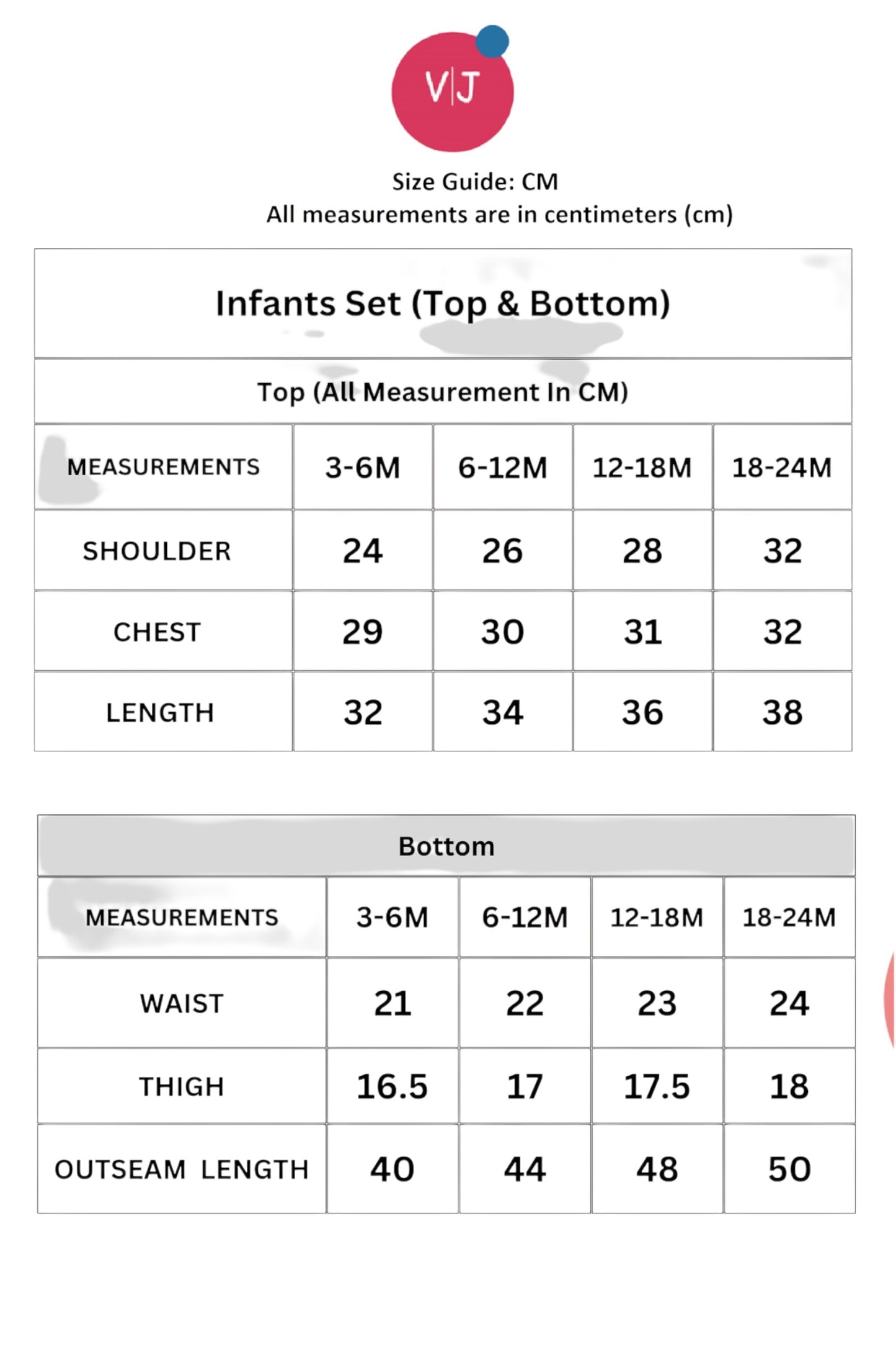Screen dimensions: 896x1345
Task: Click the 'Size Guide: CM' heading
Action: [475, 182]
